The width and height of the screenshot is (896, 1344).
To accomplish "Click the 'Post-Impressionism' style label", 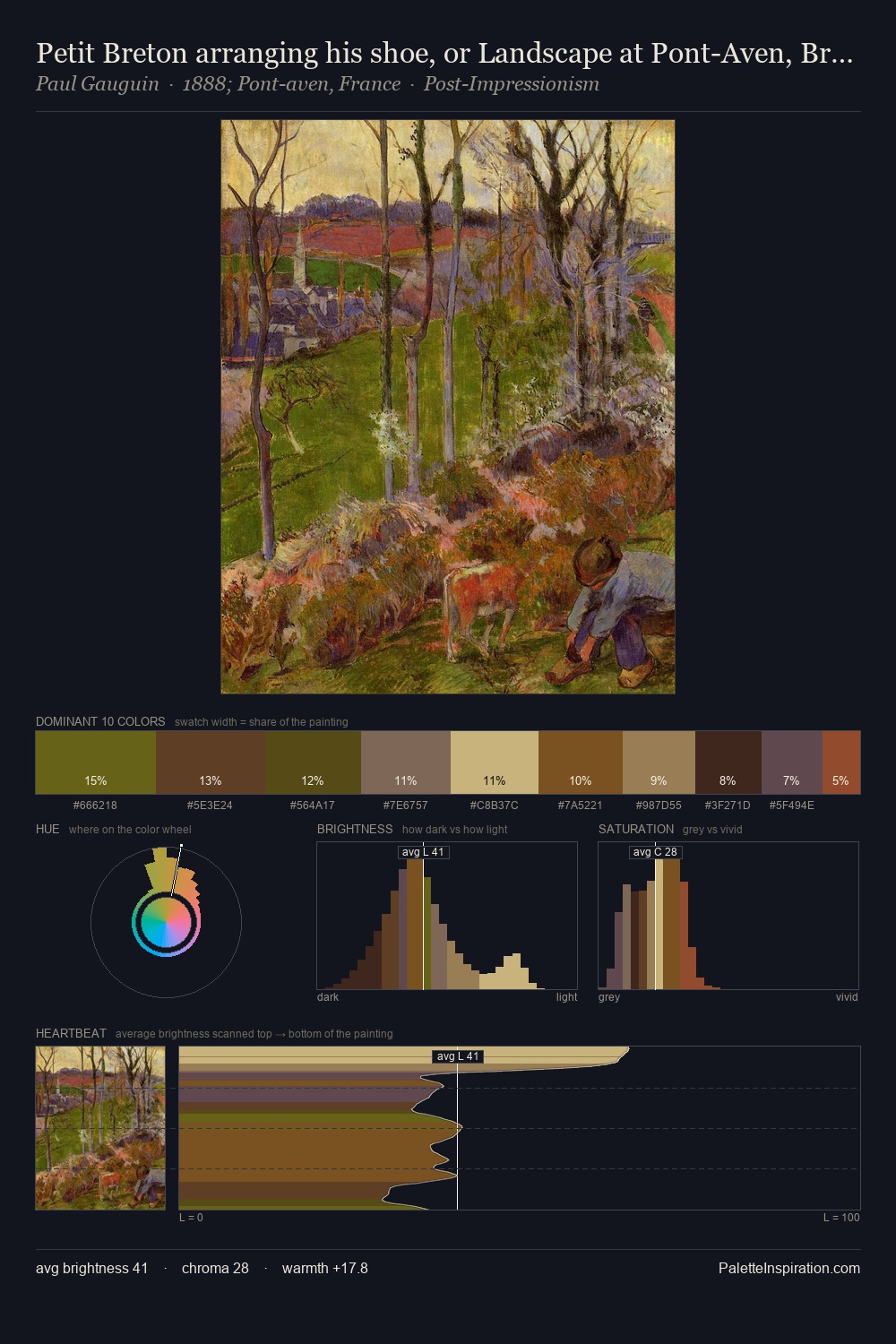I will click(x=512, y=84).
